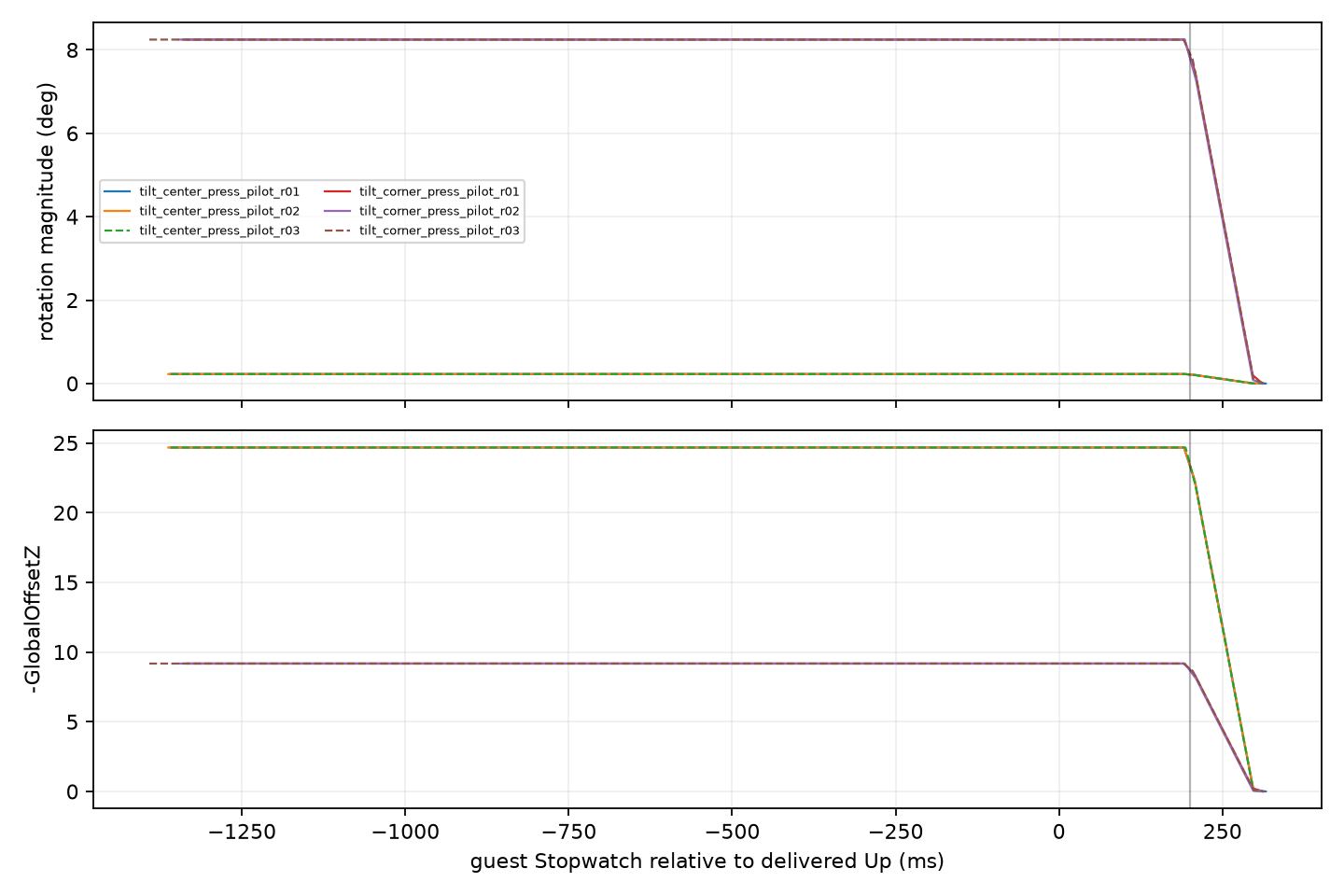The image size is (1344, 896).
Task: Click top plot y-axis tick label 2
Action: pos(73,301)
